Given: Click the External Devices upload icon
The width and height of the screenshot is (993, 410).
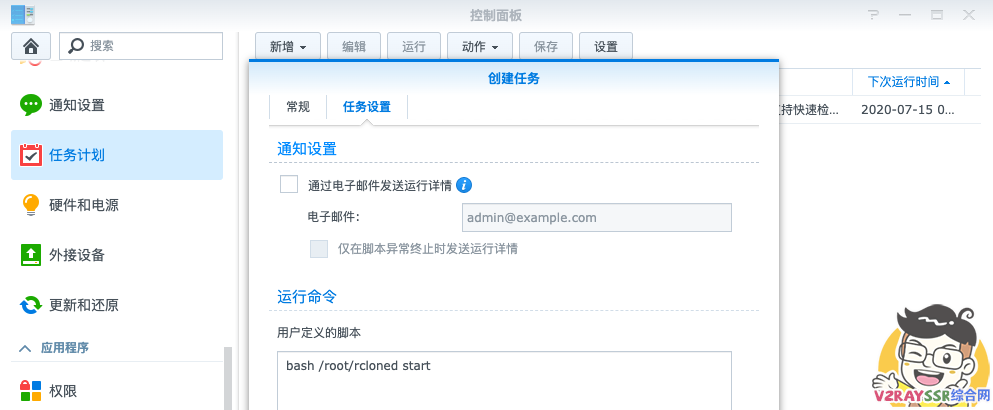Looking at the screenshot, I should click(x=31, y=255).
